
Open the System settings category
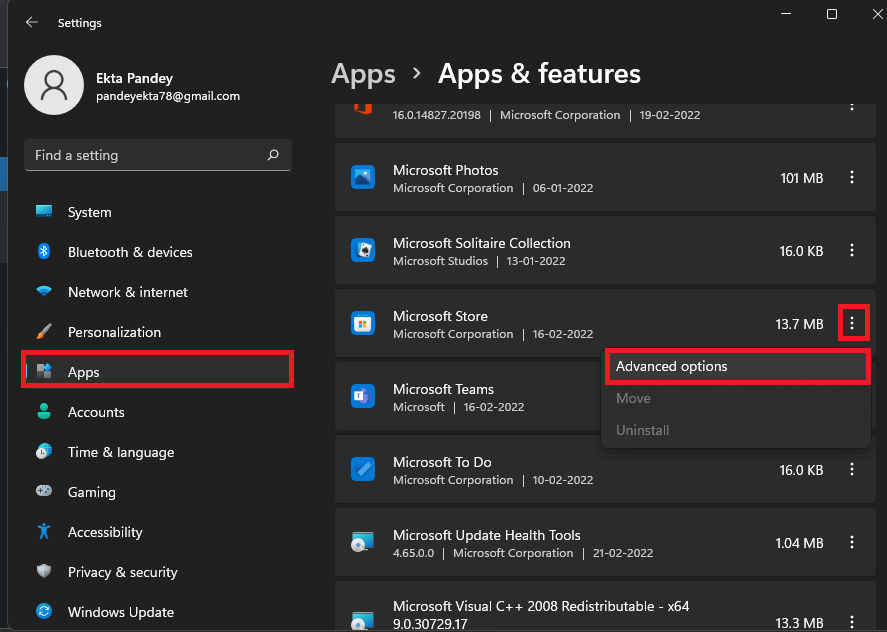pyautogui.click(x=89, y=212)
